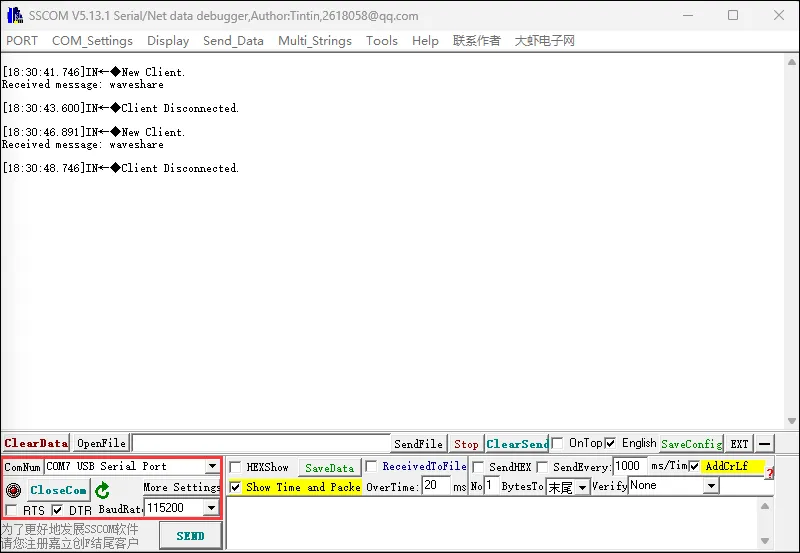
Task: Click the CloseCom button
Action: pyautogui.click(x=58, y=490)
